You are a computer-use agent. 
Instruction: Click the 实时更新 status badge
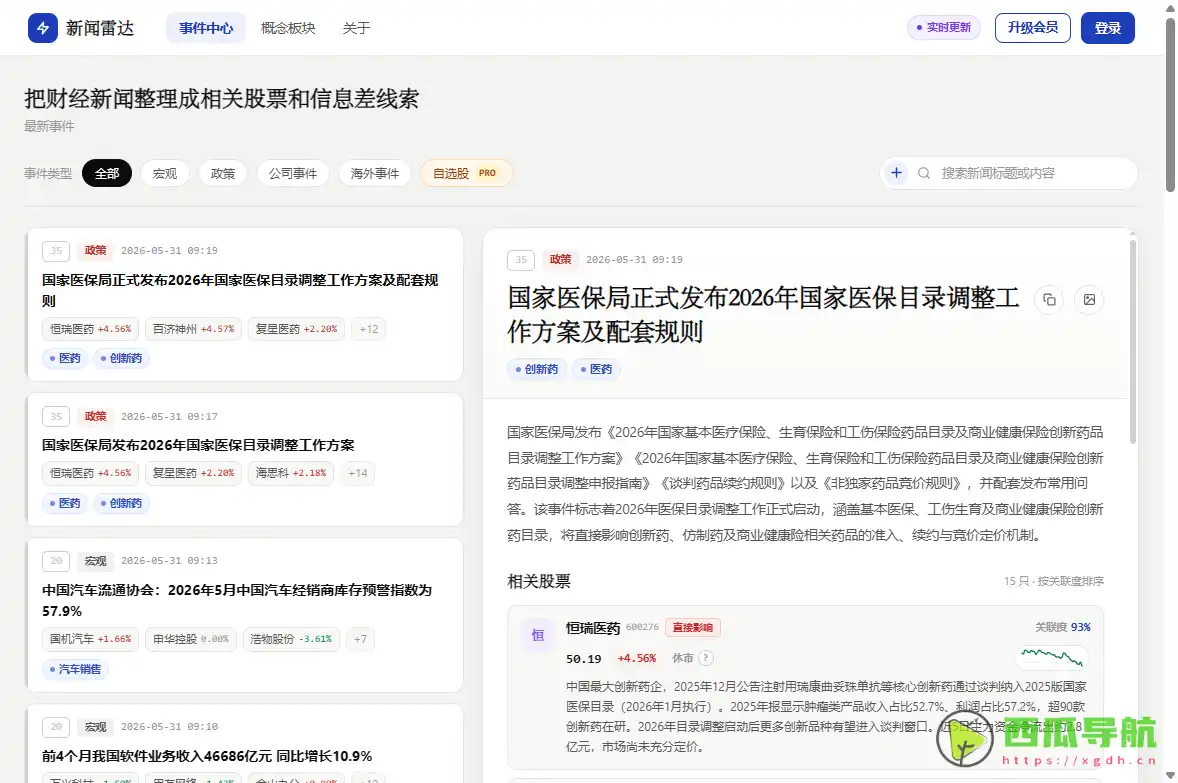coord(944,27)
